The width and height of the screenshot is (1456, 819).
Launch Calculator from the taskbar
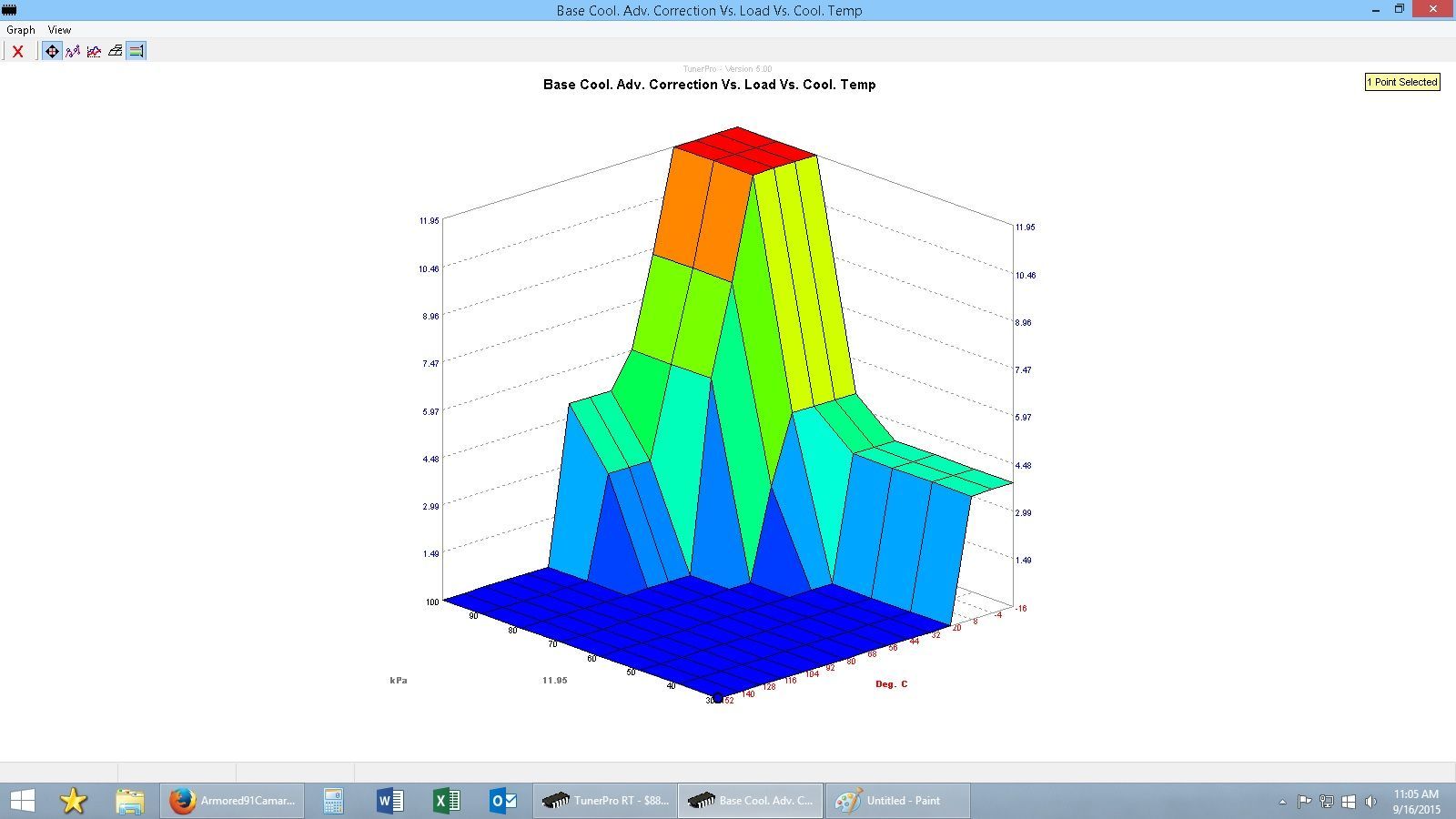333,801
